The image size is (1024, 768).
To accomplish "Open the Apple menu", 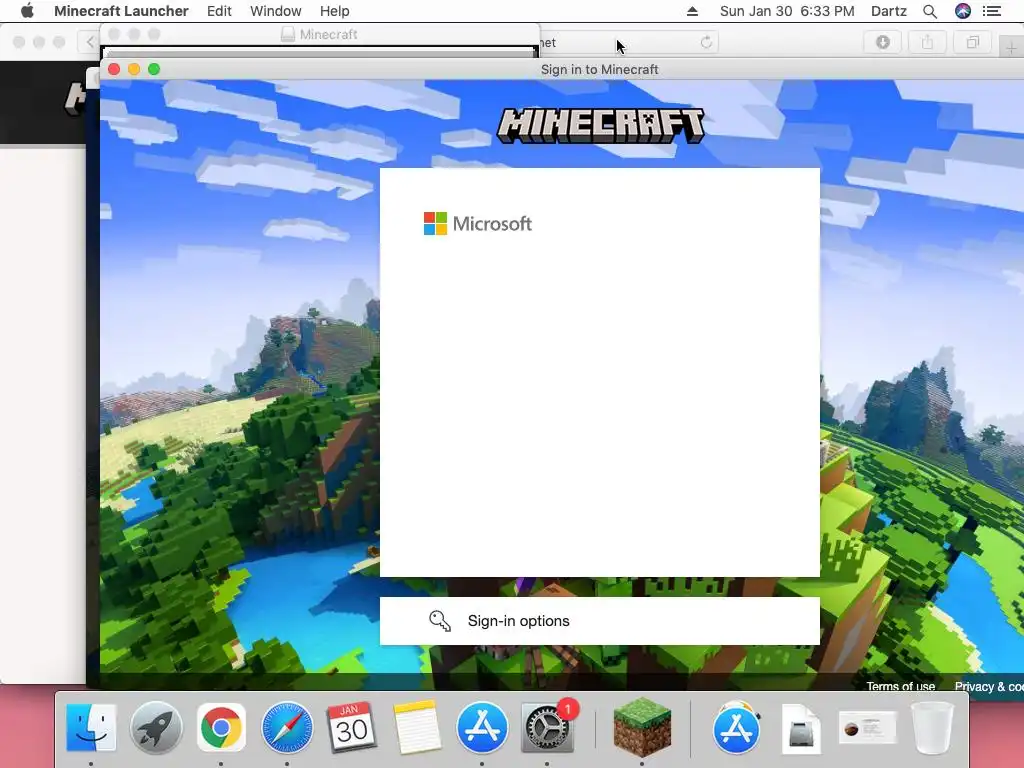I will (27, 11).
